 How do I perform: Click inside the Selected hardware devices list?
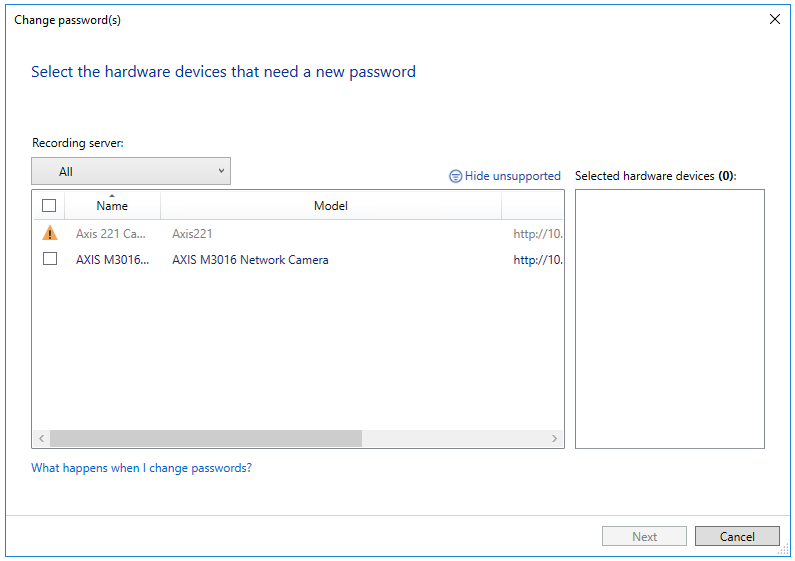coord(669,318)
